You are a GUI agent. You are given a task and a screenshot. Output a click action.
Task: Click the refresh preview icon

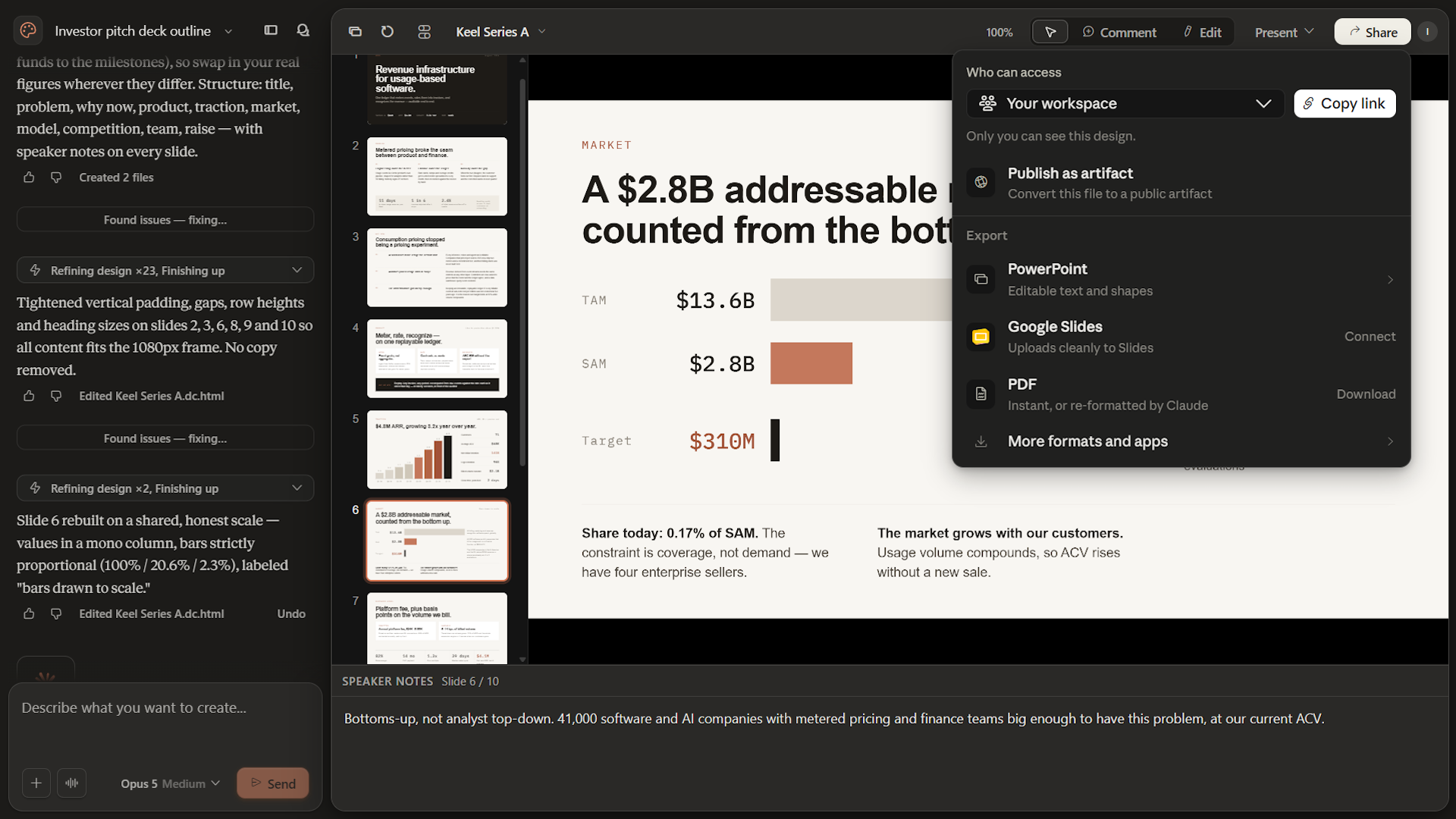pyautogui.click(x=388, y=32)
